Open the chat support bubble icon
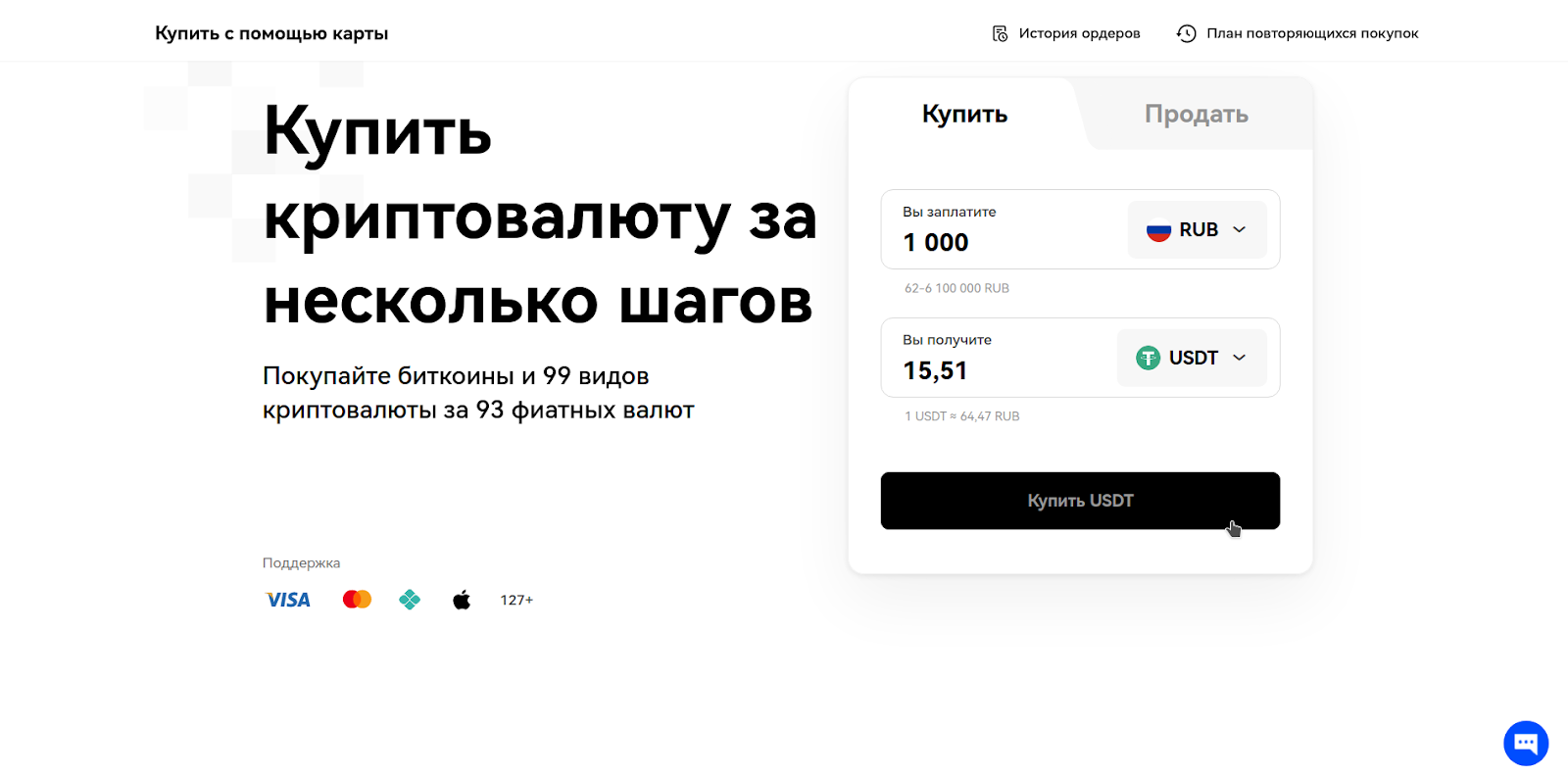The image size is (1568, 776). tap(1526, 743)
